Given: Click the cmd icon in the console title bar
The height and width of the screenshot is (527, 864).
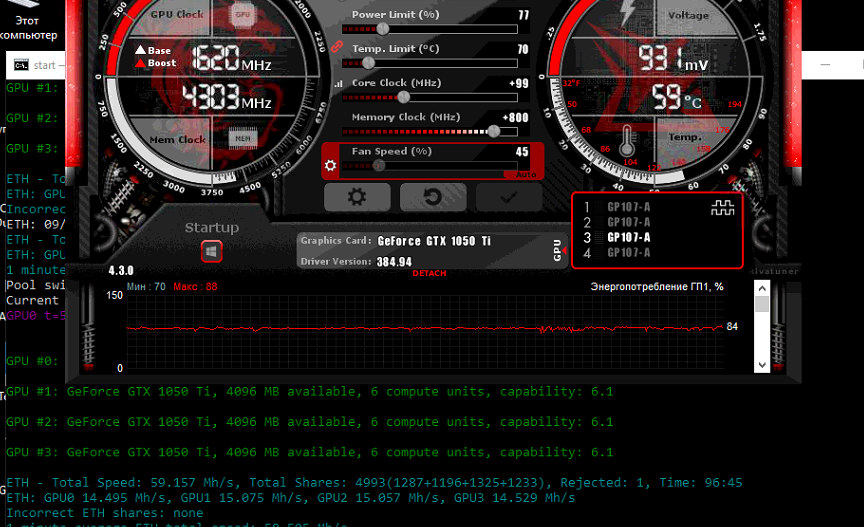Looking at the screenshot, I should coord(21,66).
